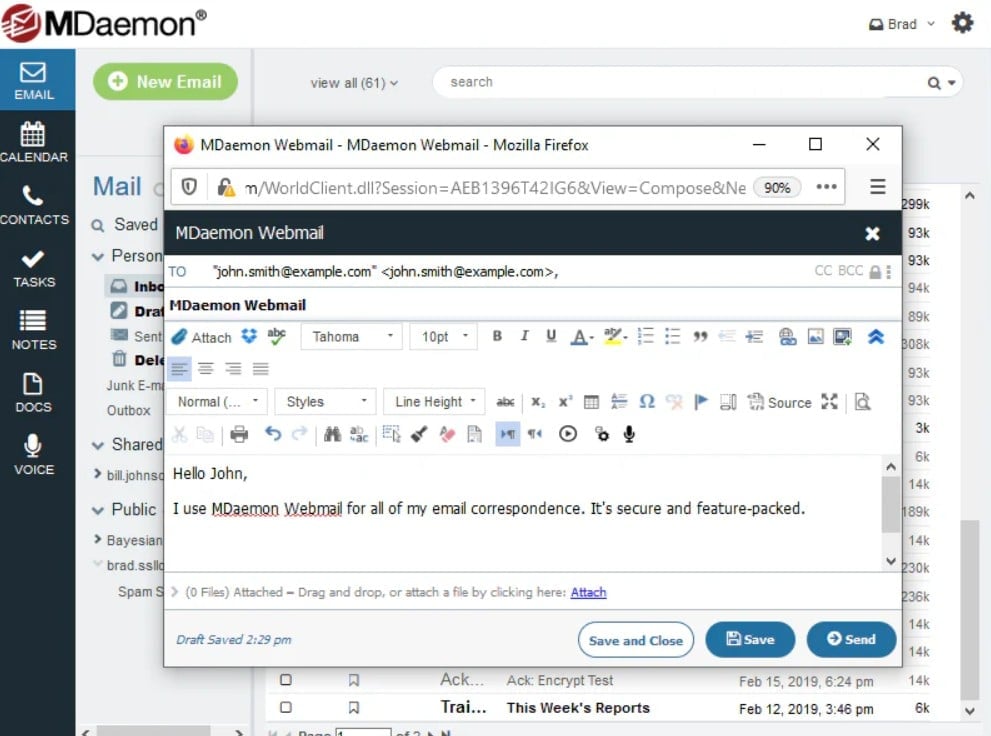Viewport: 991px width, 736px height.
Task: Select checkbox for This Week's Reports email
Action: point(286,707)
